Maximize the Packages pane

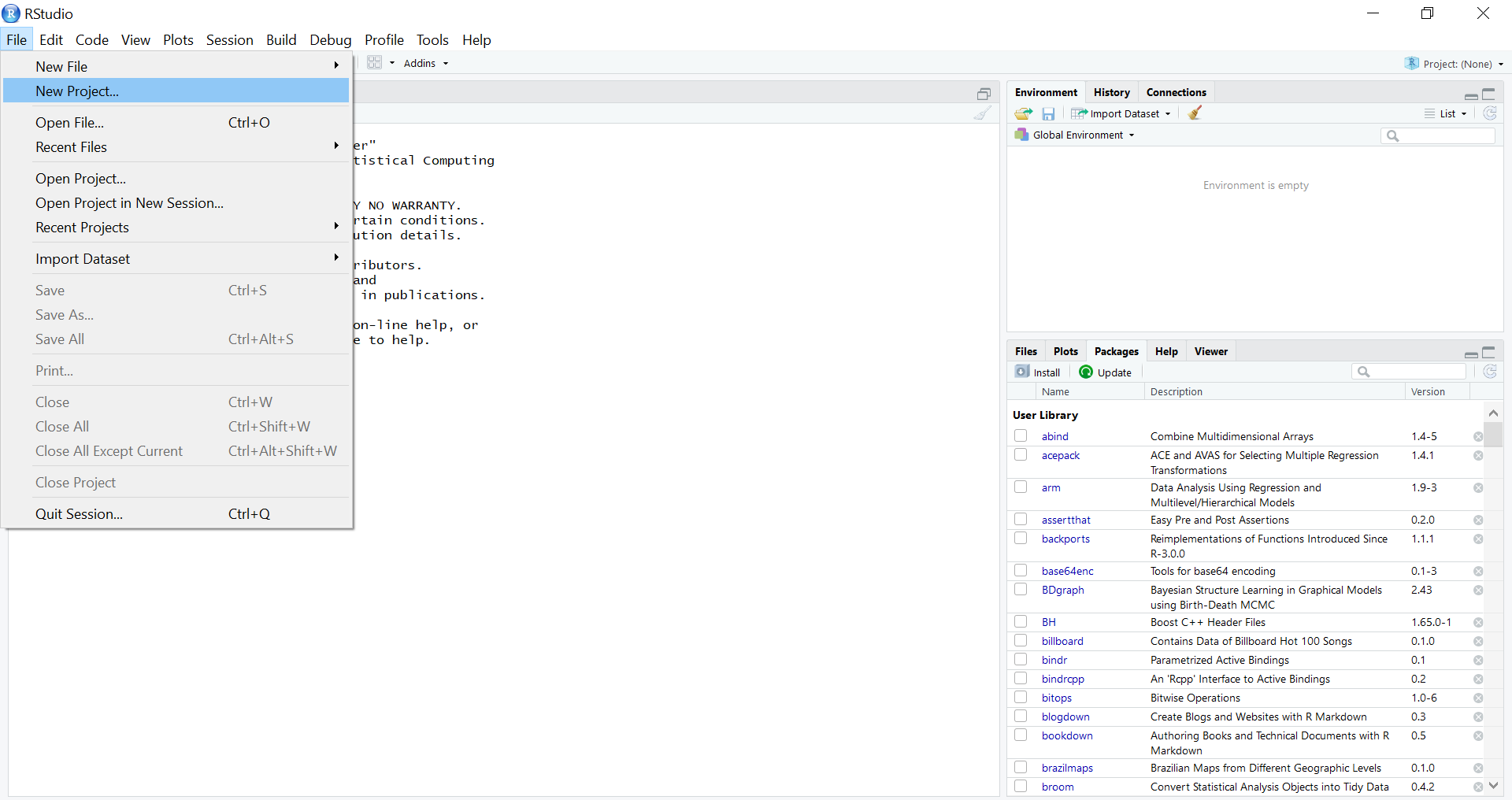tap(1488, 352)
